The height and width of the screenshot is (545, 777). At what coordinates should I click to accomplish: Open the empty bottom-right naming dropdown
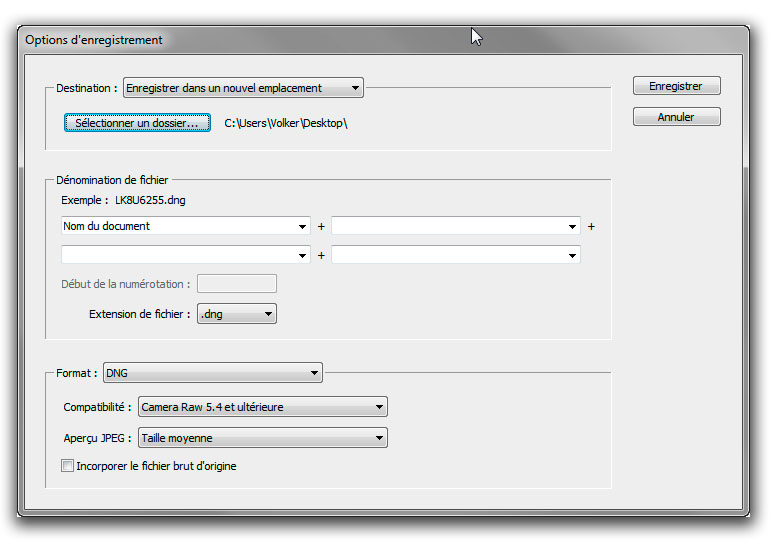click(456, 255)
